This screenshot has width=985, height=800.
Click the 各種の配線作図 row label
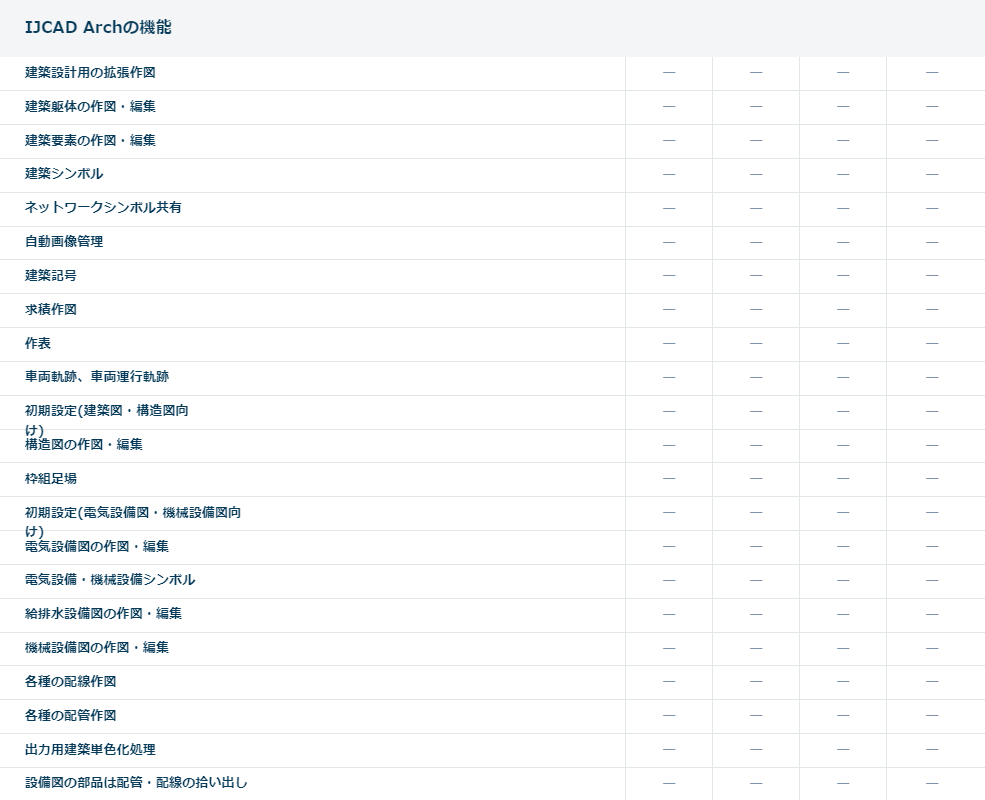coord(71,682)
